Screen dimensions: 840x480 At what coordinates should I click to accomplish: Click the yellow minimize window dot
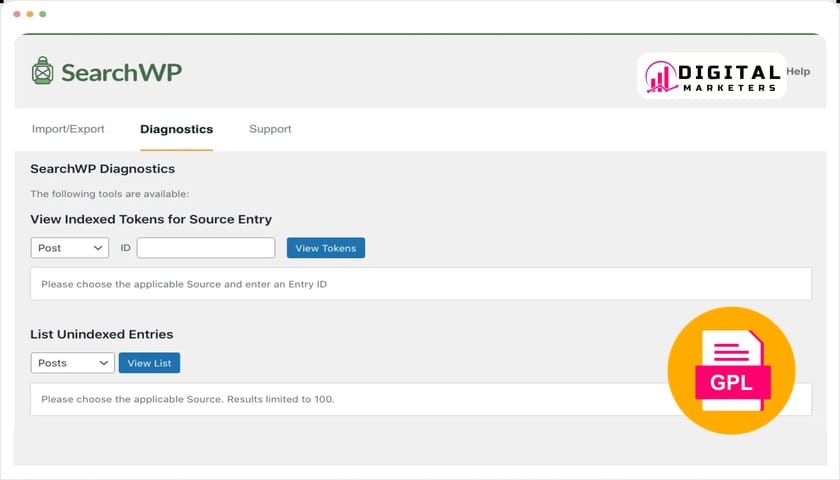(x=30, y=15)
